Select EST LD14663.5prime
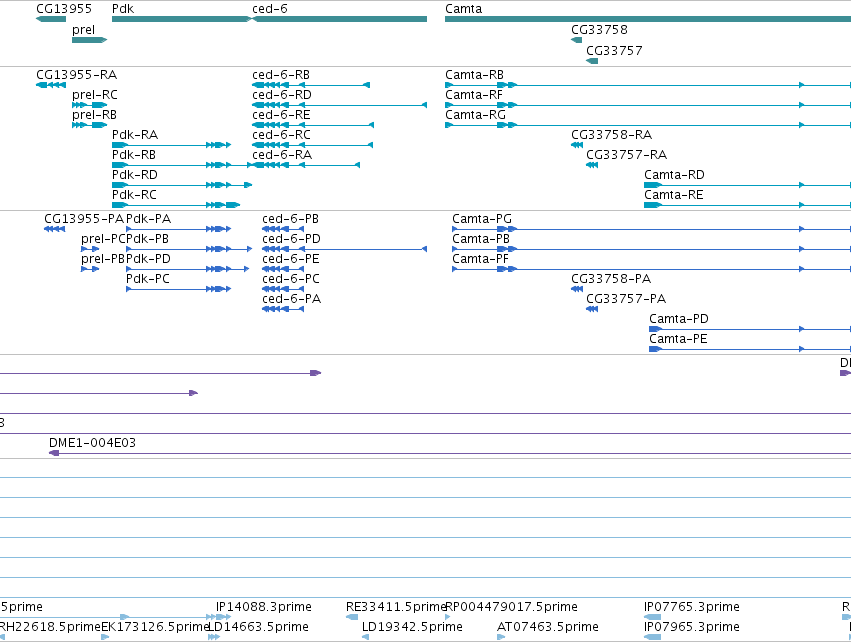Image resolution: width=851 pixels, height=642 pixels. coord(258,627)
